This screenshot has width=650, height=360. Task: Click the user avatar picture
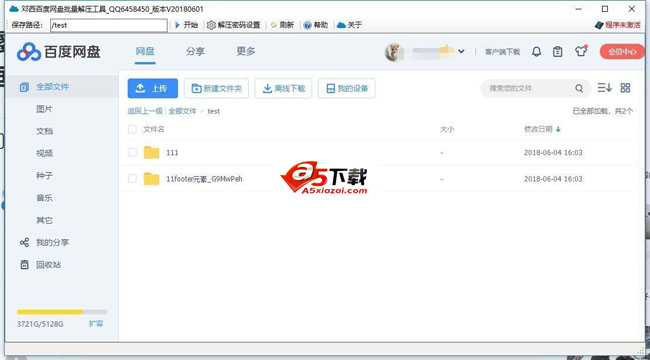[x=393, y=52]
